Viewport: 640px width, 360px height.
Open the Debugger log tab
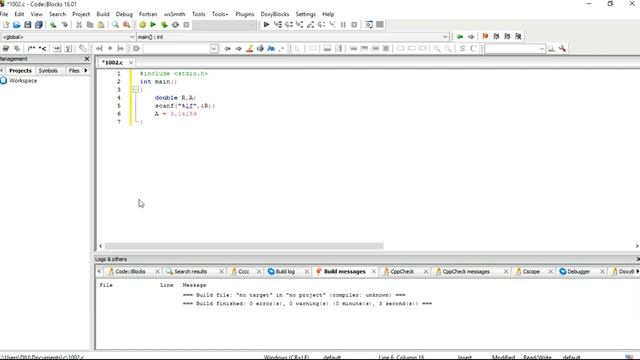tap(578, 271)
